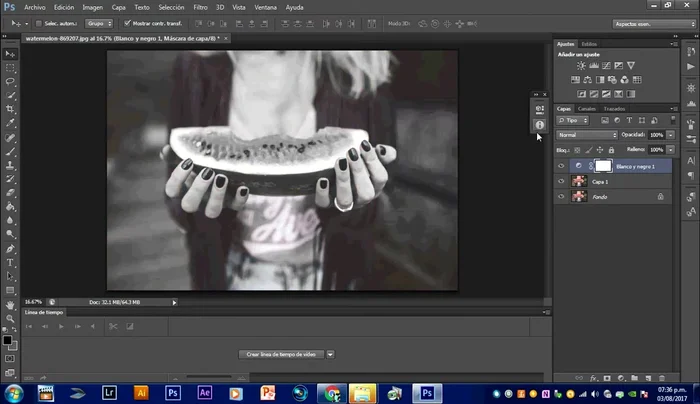
Task: Enable the Selec. autom. checkbox
Action: (x=38, y=22)
